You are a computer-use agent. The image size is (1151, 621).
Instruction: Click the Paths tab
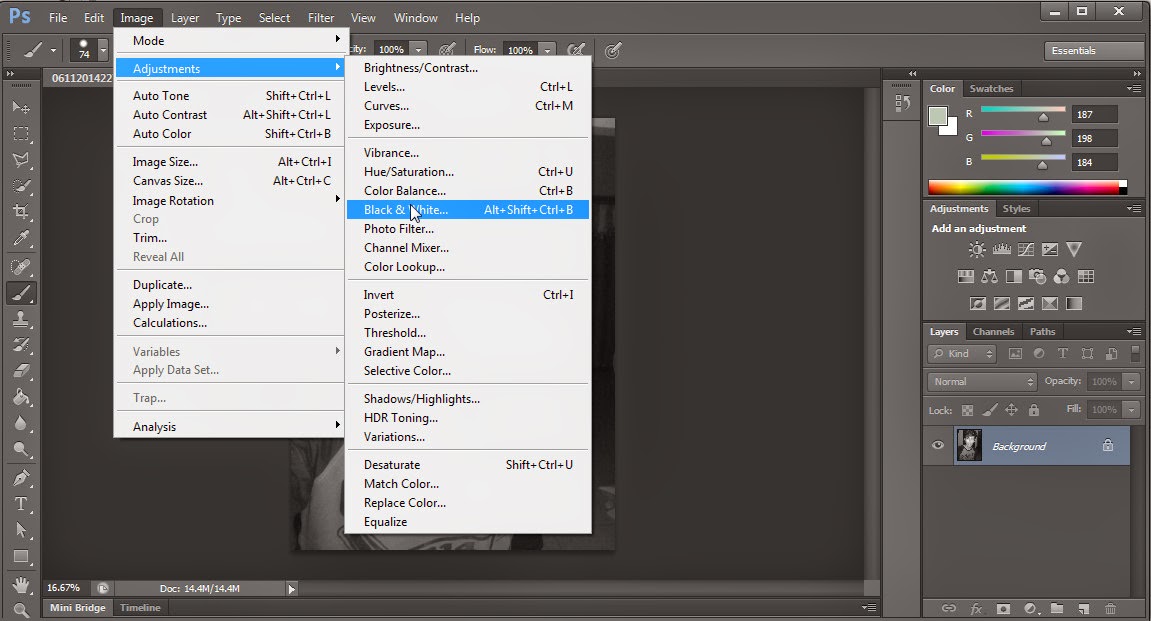tap(1042, 332)
